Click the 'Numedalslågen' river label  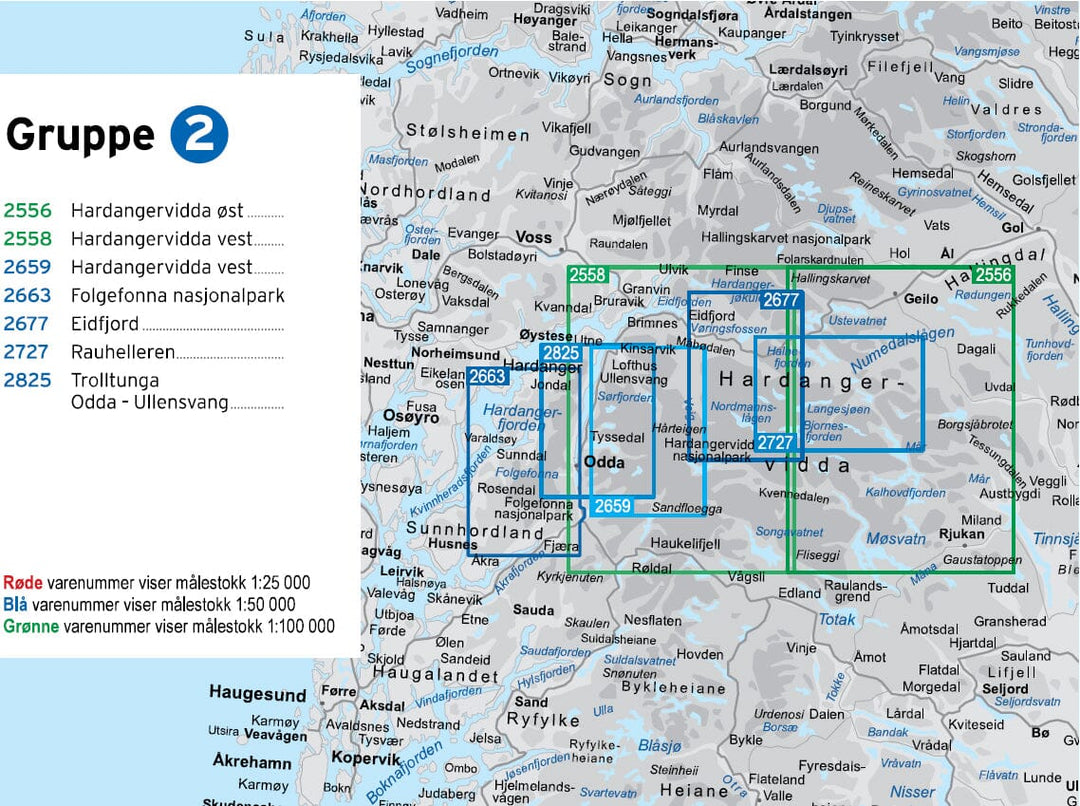[902, 349]
